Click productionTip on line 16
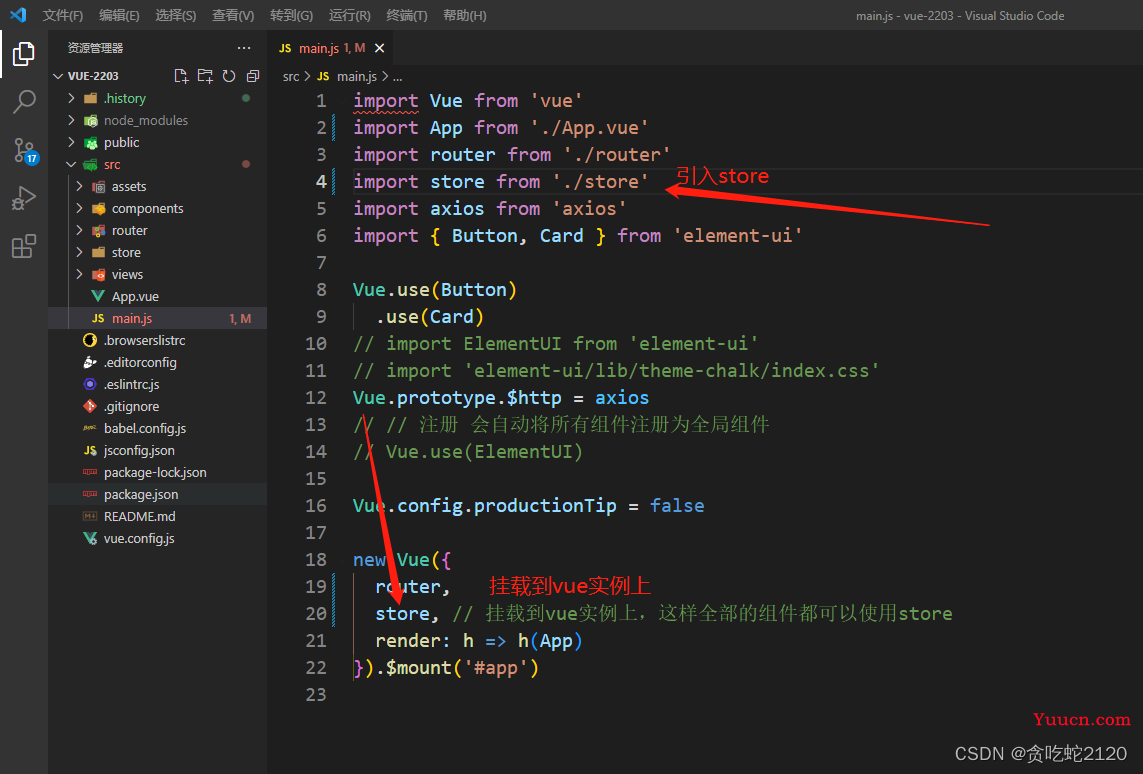 coord(545,506)
